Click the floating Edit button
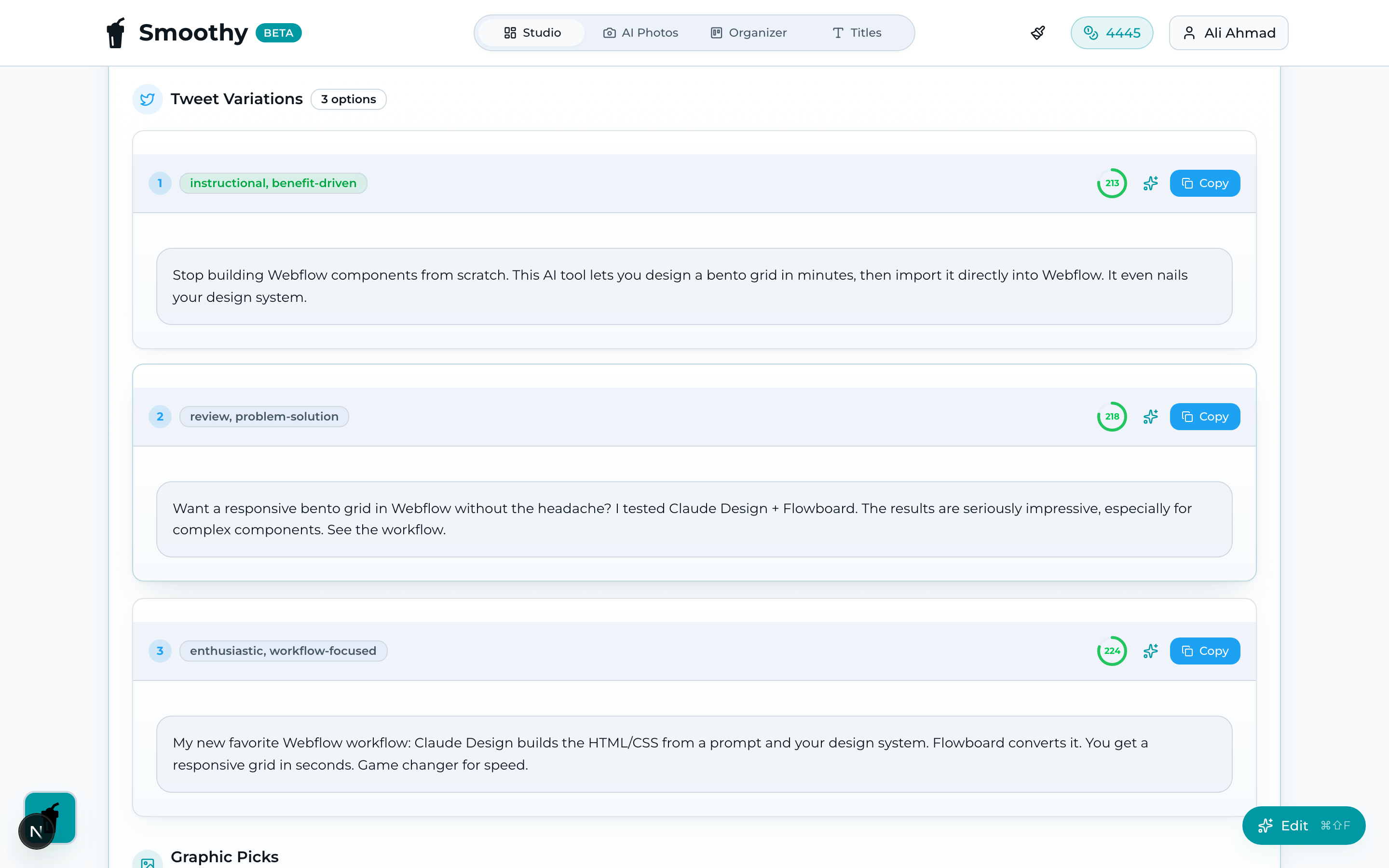Viewport: 1389px width, 868px height. click(x=1304, y=826)
